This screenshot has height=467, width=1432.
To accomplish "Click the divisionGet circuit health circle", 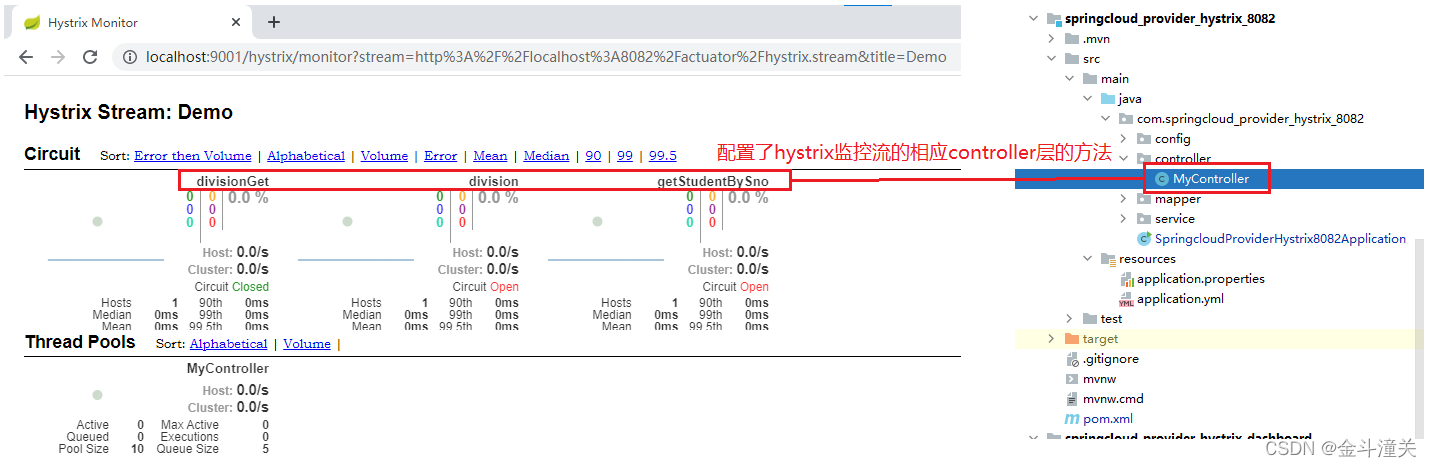I will click(97, 221).
